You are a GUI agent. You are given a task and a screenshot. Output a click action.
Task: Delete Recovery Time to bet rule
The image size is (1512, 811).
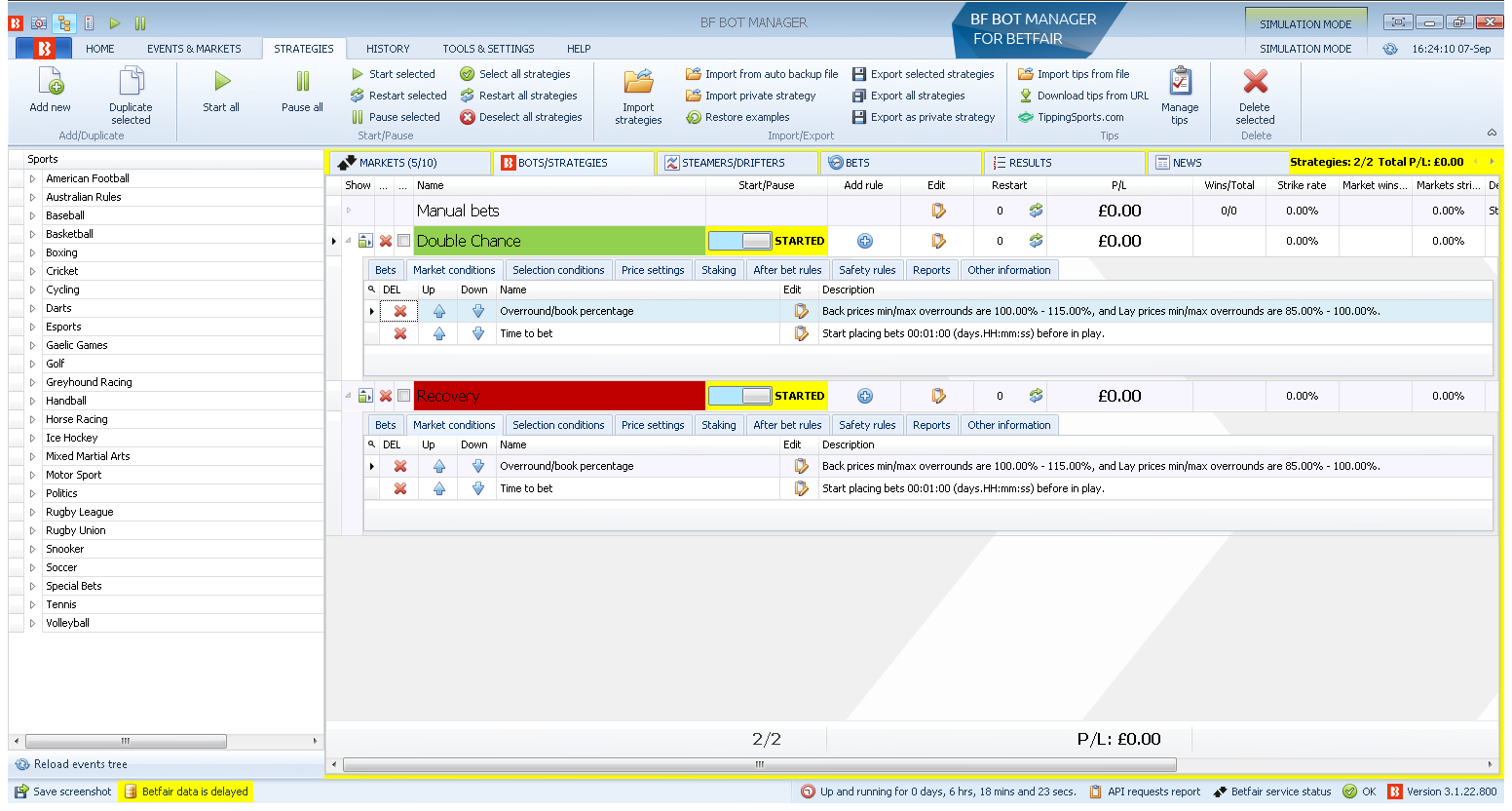(400, 488)
